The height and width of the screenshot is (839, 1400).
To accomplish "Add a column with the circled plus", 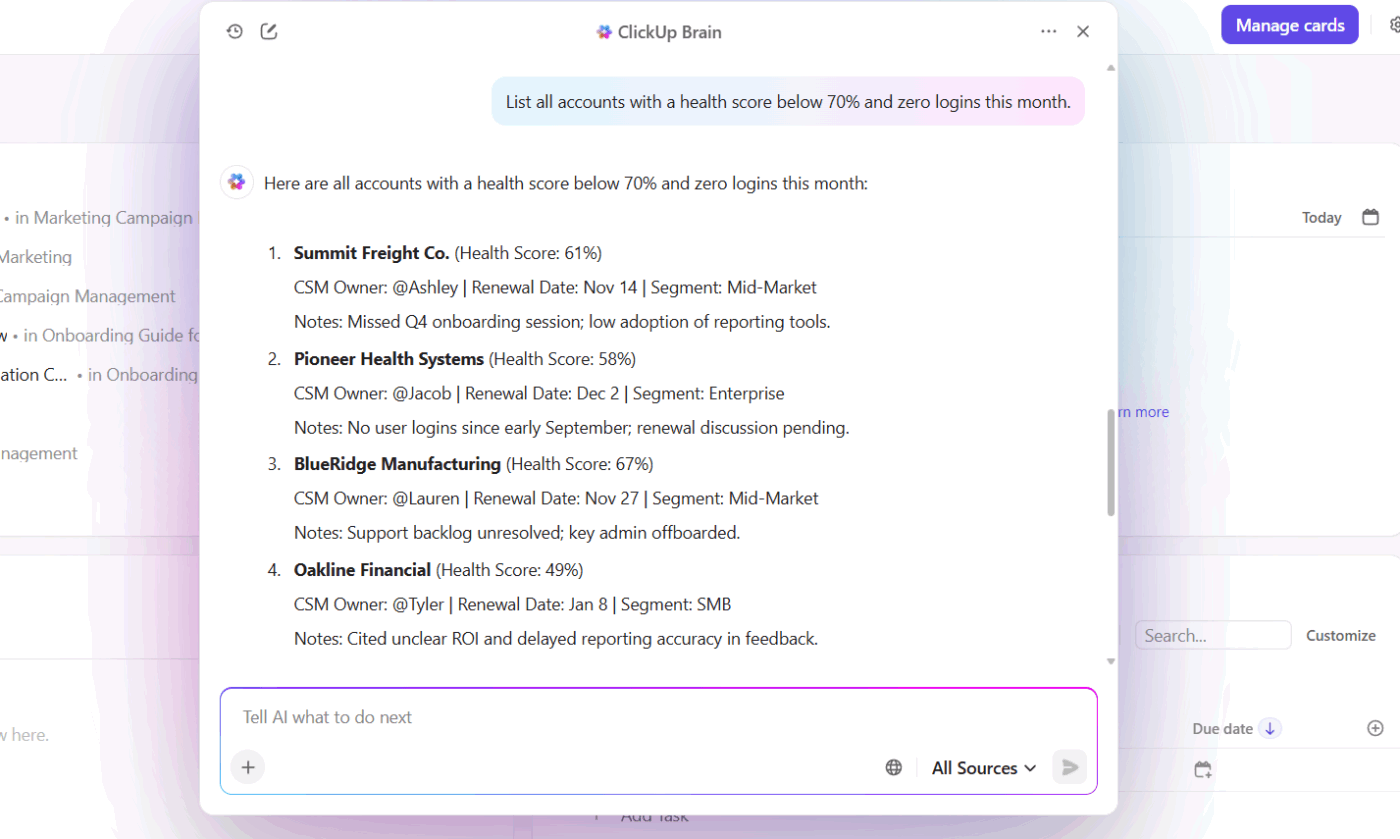I will (x=1375, y=728).
